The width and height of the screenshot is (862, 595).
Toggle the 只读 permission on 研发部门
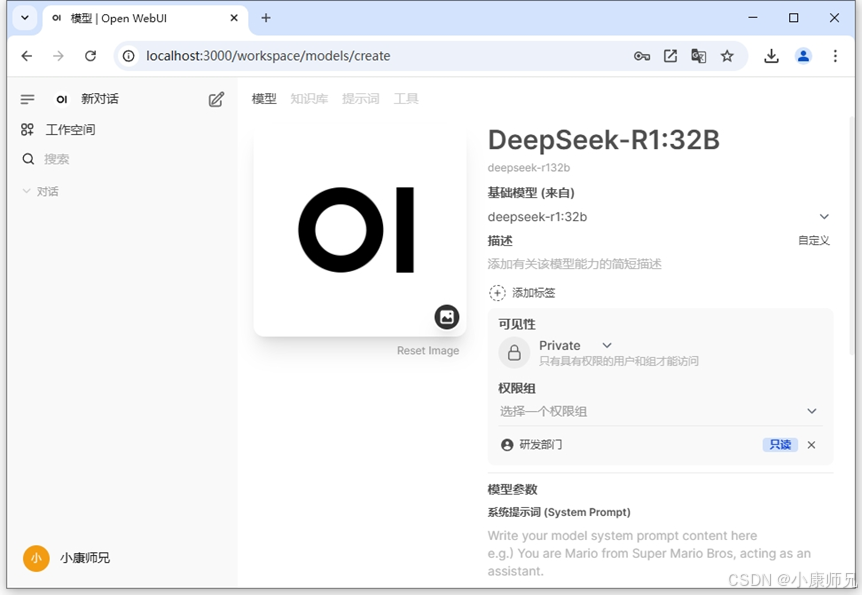[x=779, y=445]
